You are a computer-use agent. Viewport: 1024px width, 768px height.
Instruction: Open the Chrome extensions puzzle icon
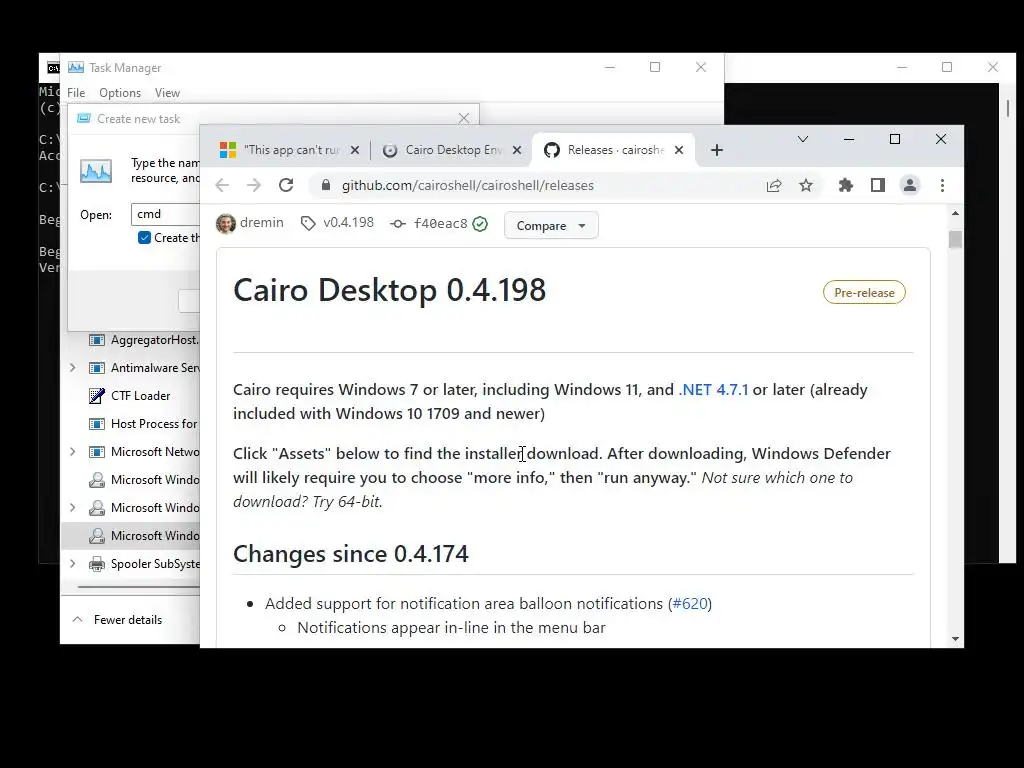point(846,185)
